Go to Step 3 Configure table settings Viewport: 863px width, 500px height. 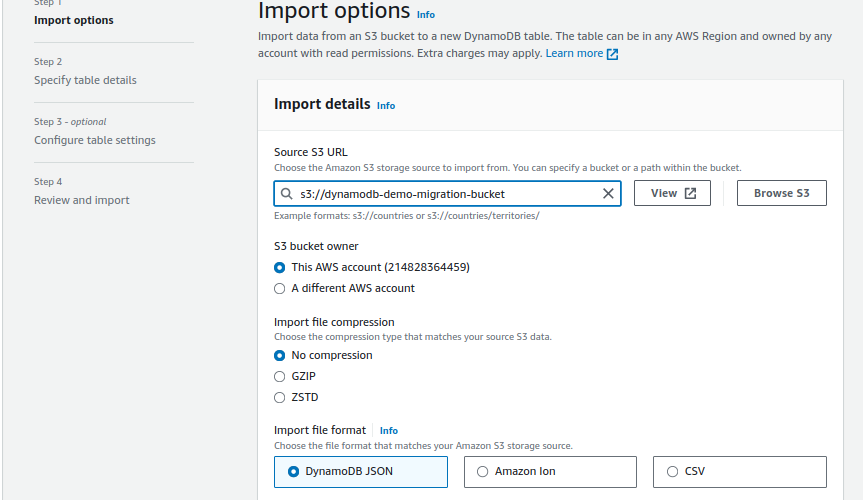pyautogui.click(x=95, y=140)
